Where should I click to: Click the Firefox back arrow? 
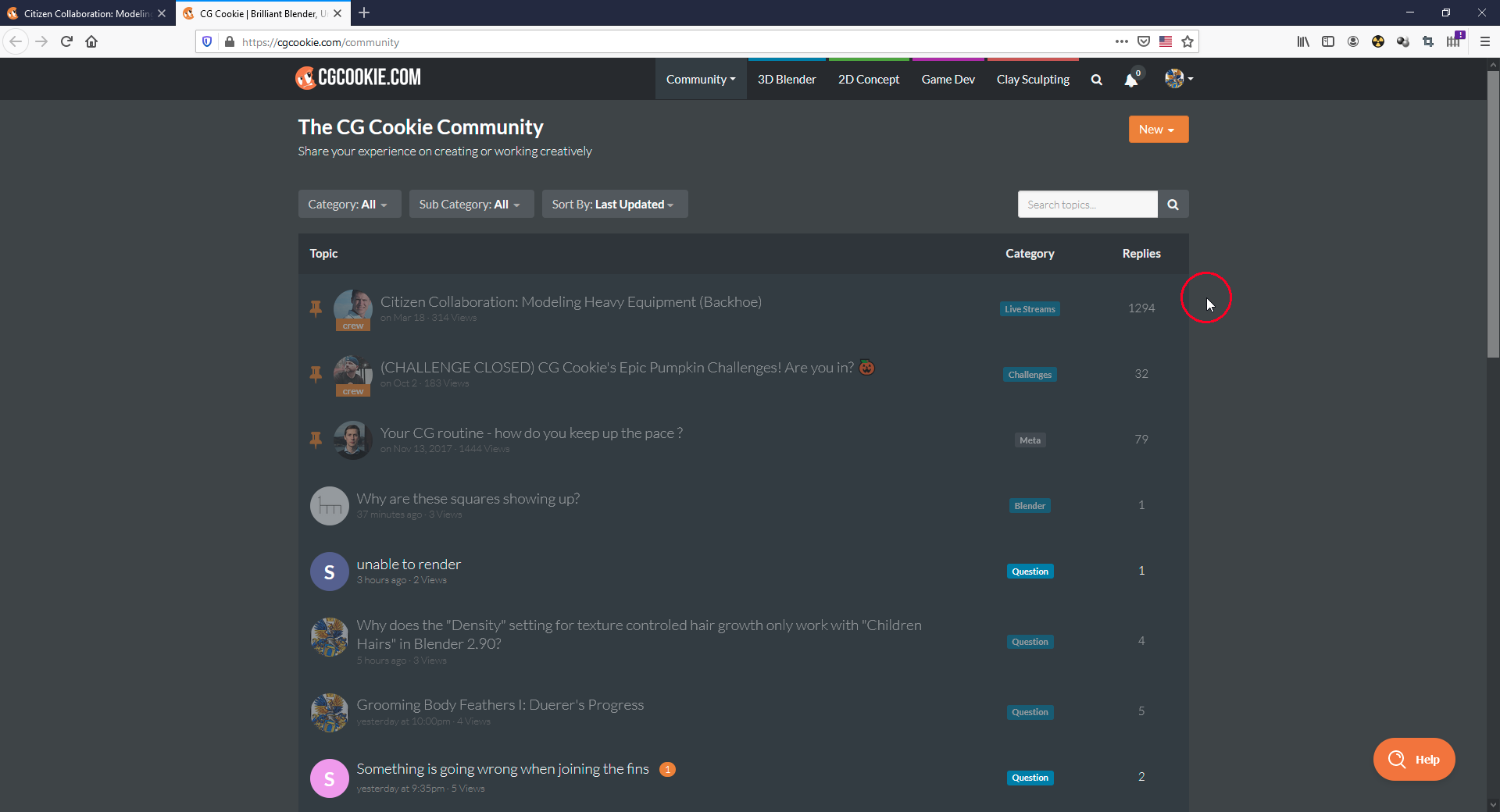[16, 41]
